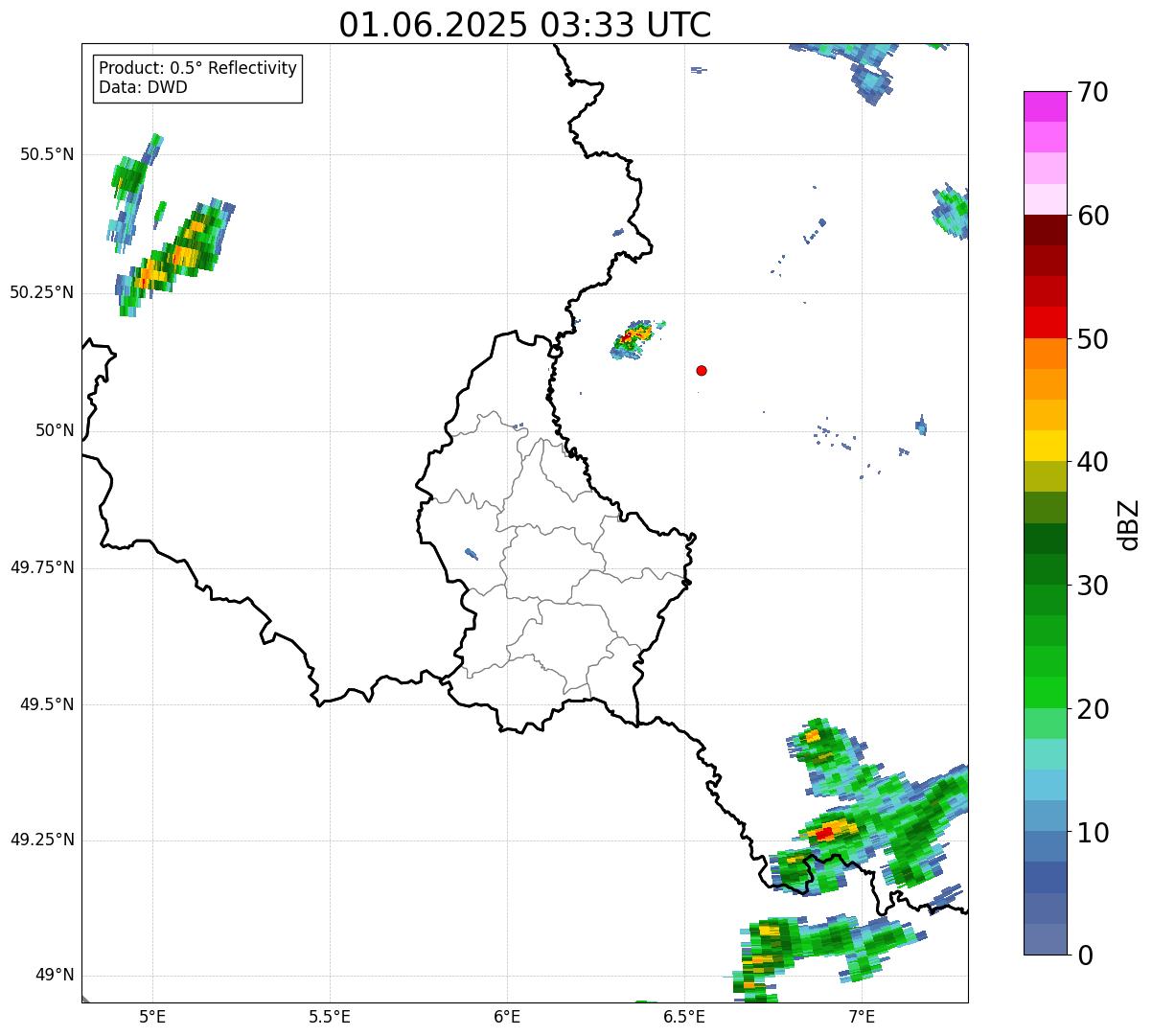Viewport: 1152px width, 1036px height.
Task: Pick the bright red swatch just above 50
Action: 1045,323
